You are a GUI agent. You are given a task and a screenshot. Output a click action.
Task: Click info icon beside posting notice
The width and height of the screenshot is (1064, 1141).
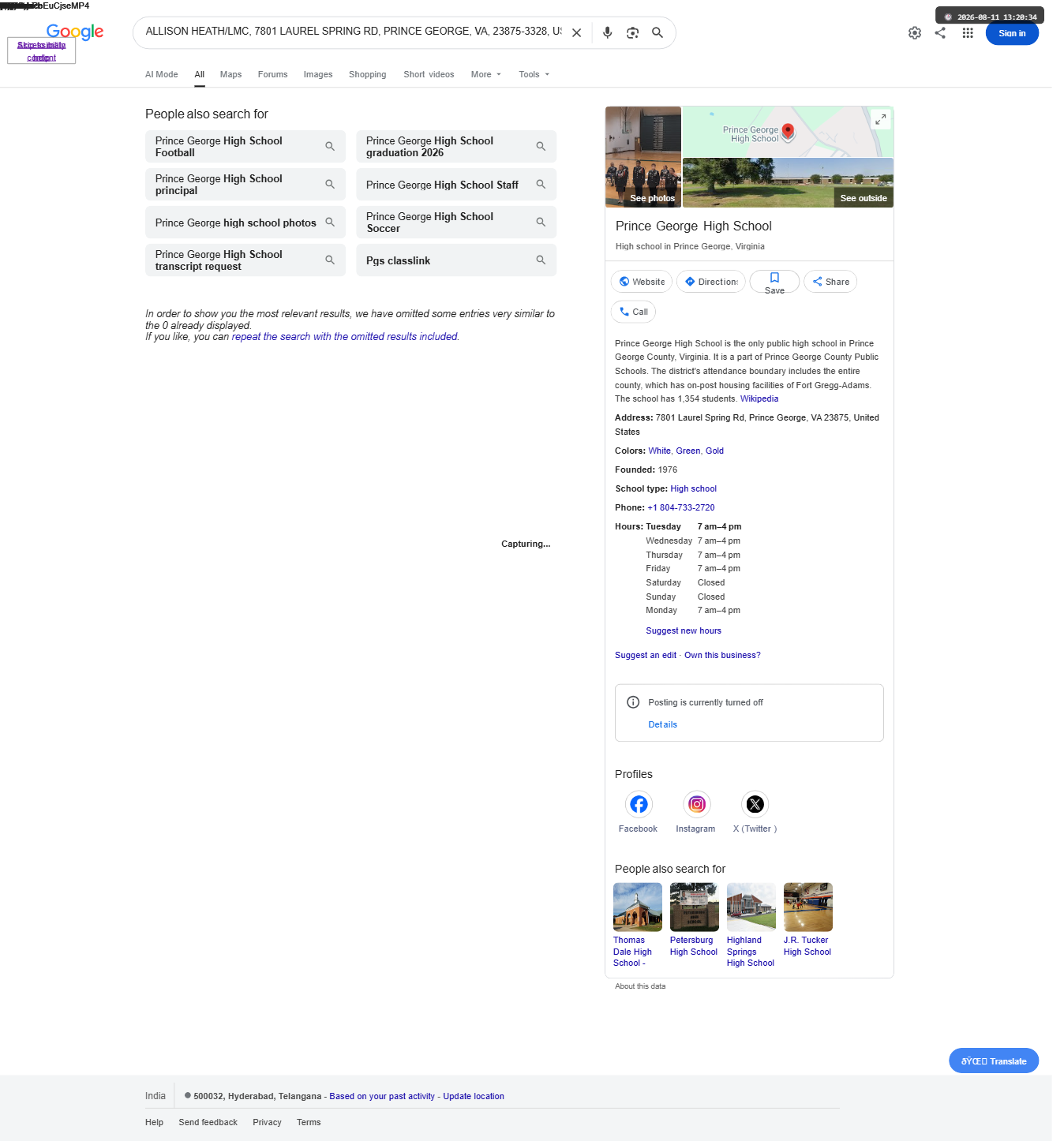(633, 702)
